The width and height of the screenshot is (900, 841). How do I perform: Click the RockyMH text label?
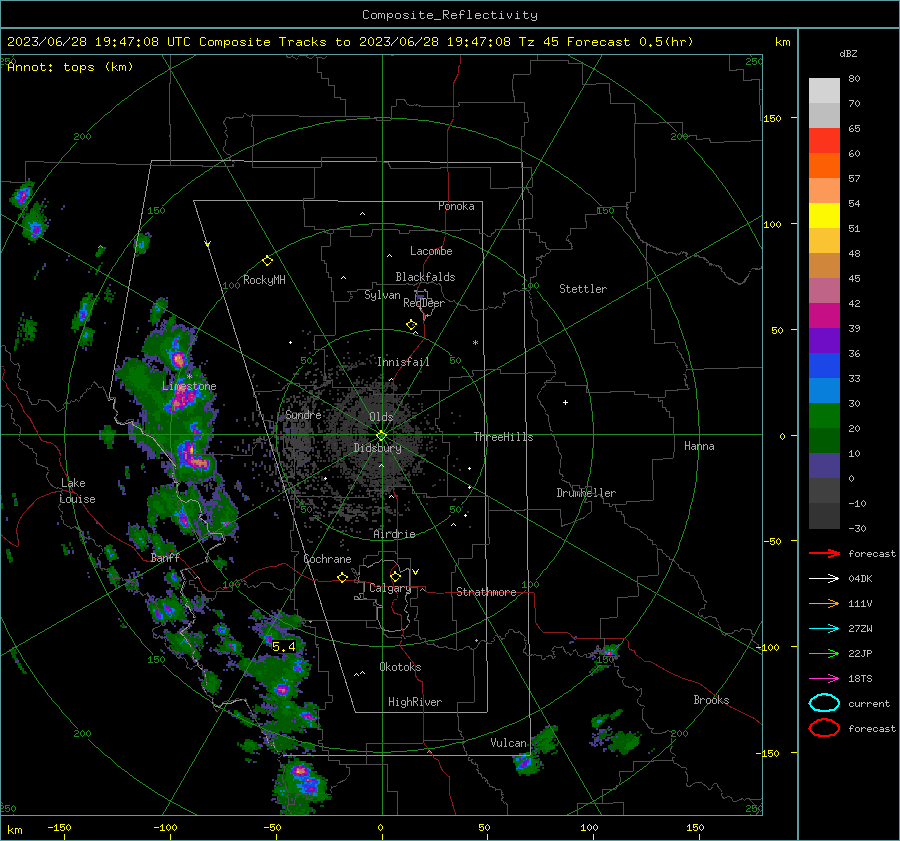pos(264,280)
